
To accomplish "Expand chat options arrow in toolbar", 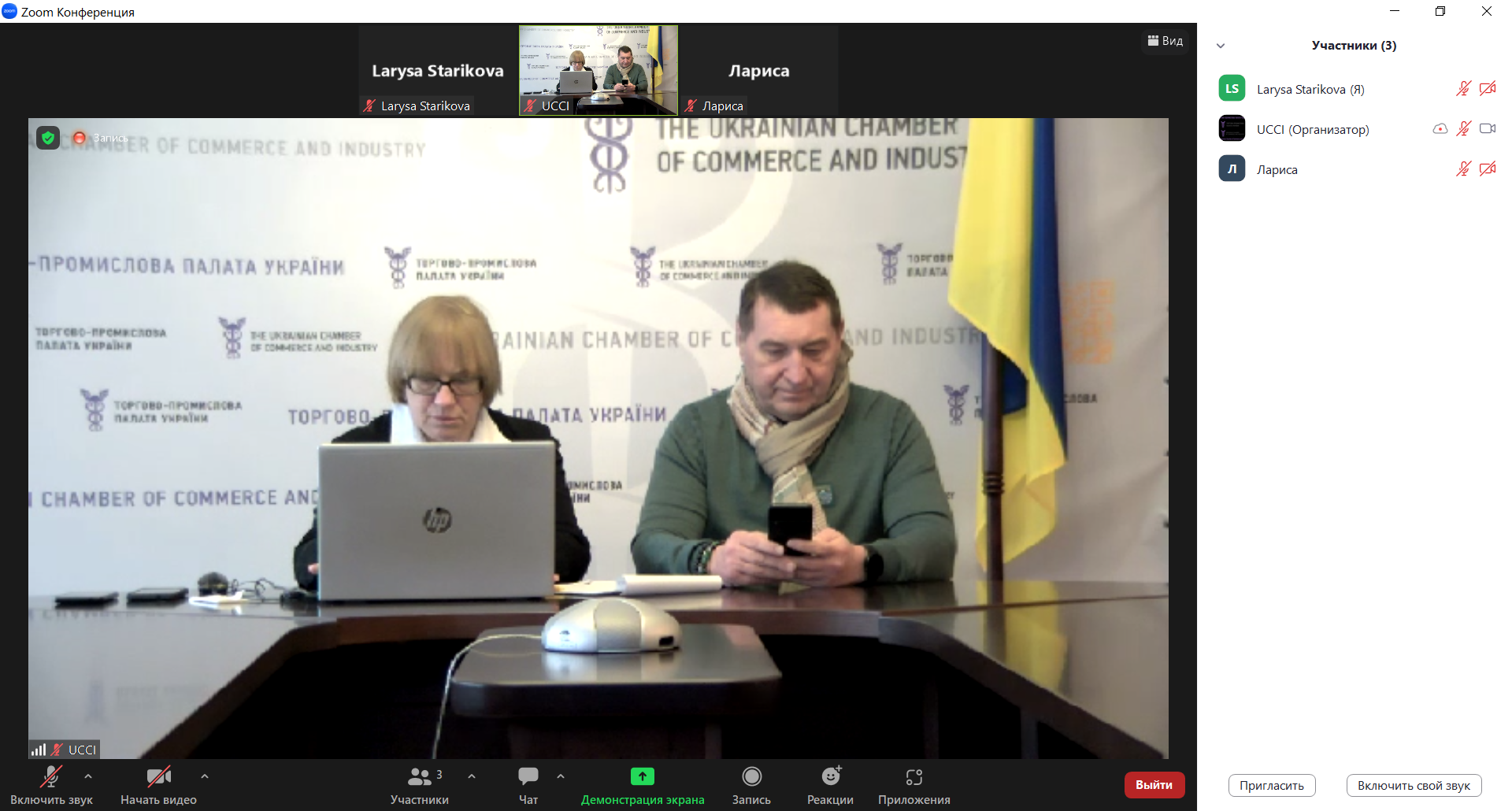I will [561, 776].
